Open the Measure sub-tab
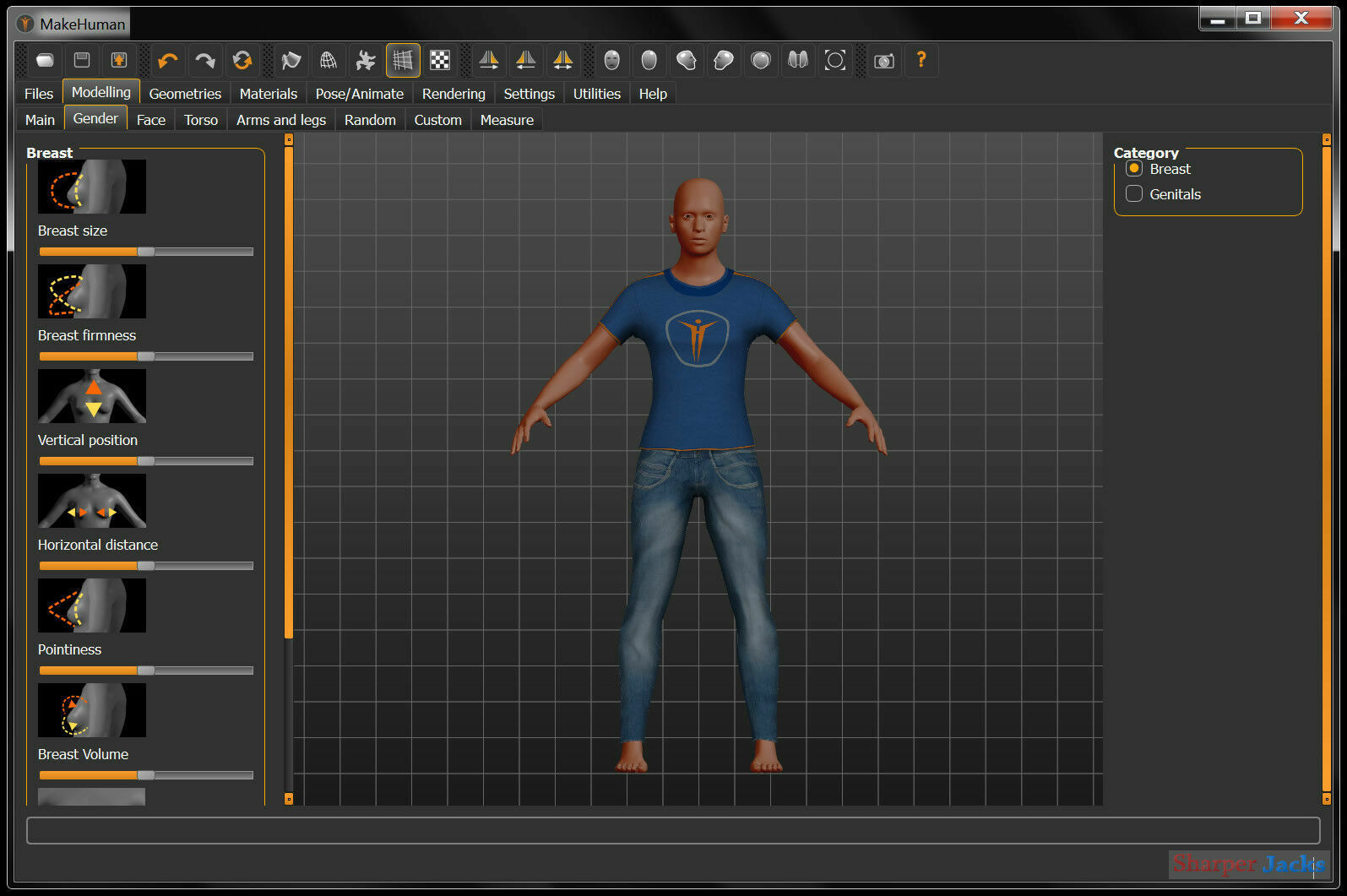Image resolution: width=1347 pixels, height=896 pixels. point(507,120)
